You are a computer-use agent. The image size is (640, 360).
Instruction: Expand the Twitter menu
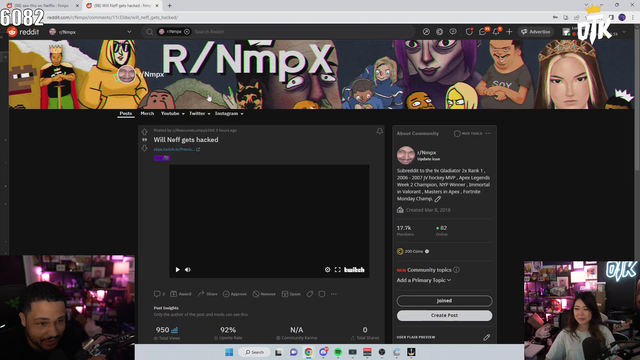tap(200, 113)
